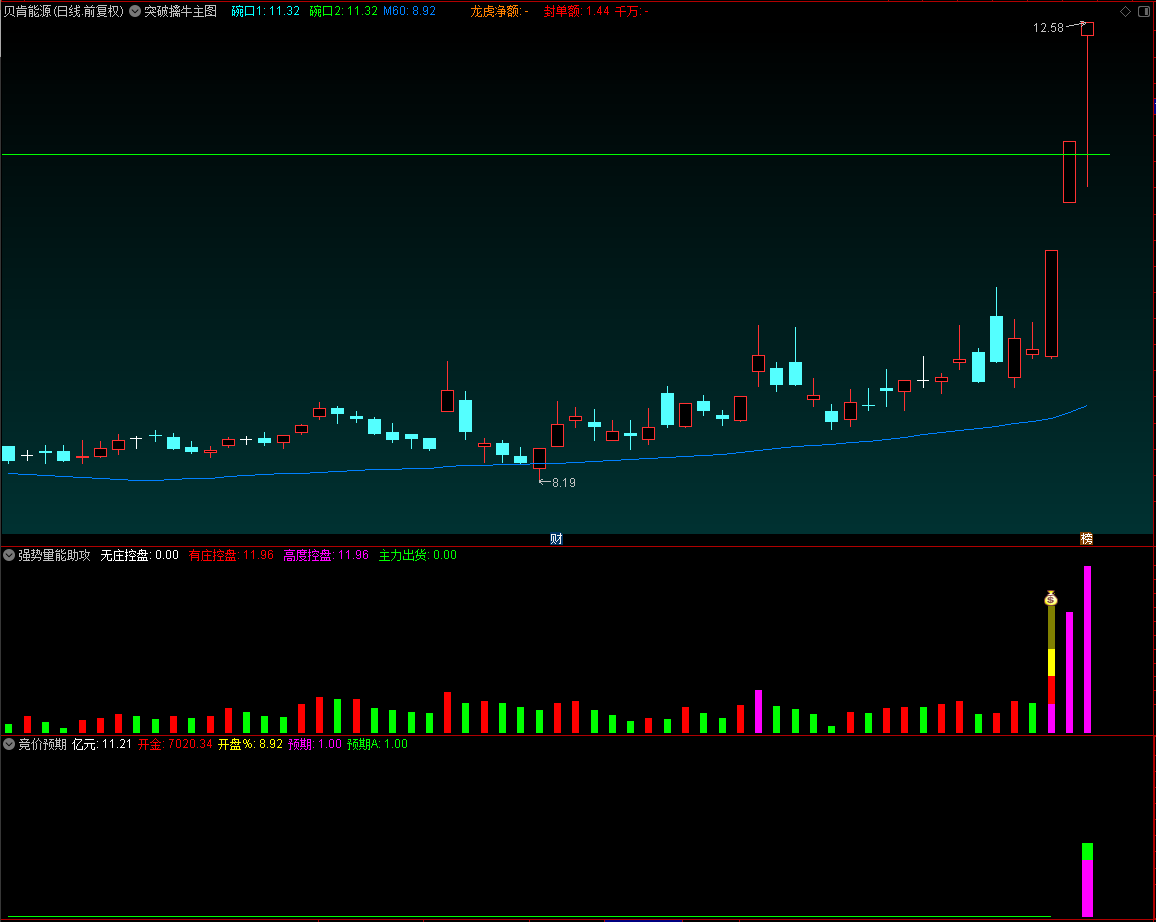Click the 8.19 low price label
The height and width of the screenshot is (922, 1156).
[563, 483]
